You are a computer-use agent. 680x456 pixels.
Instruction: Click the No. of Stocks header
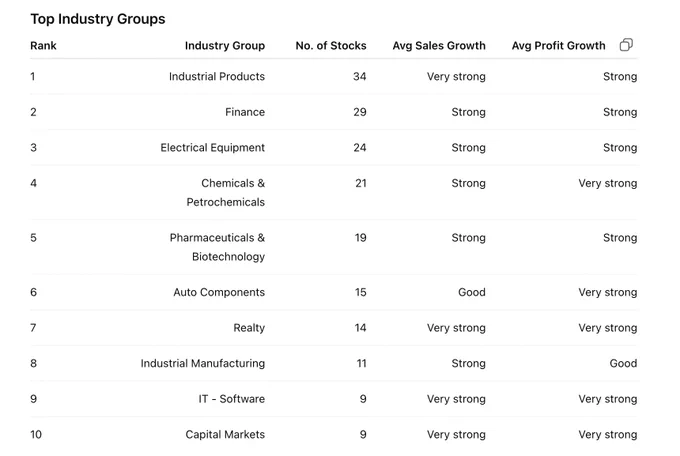pyautogui.click(x=331, y=46)
